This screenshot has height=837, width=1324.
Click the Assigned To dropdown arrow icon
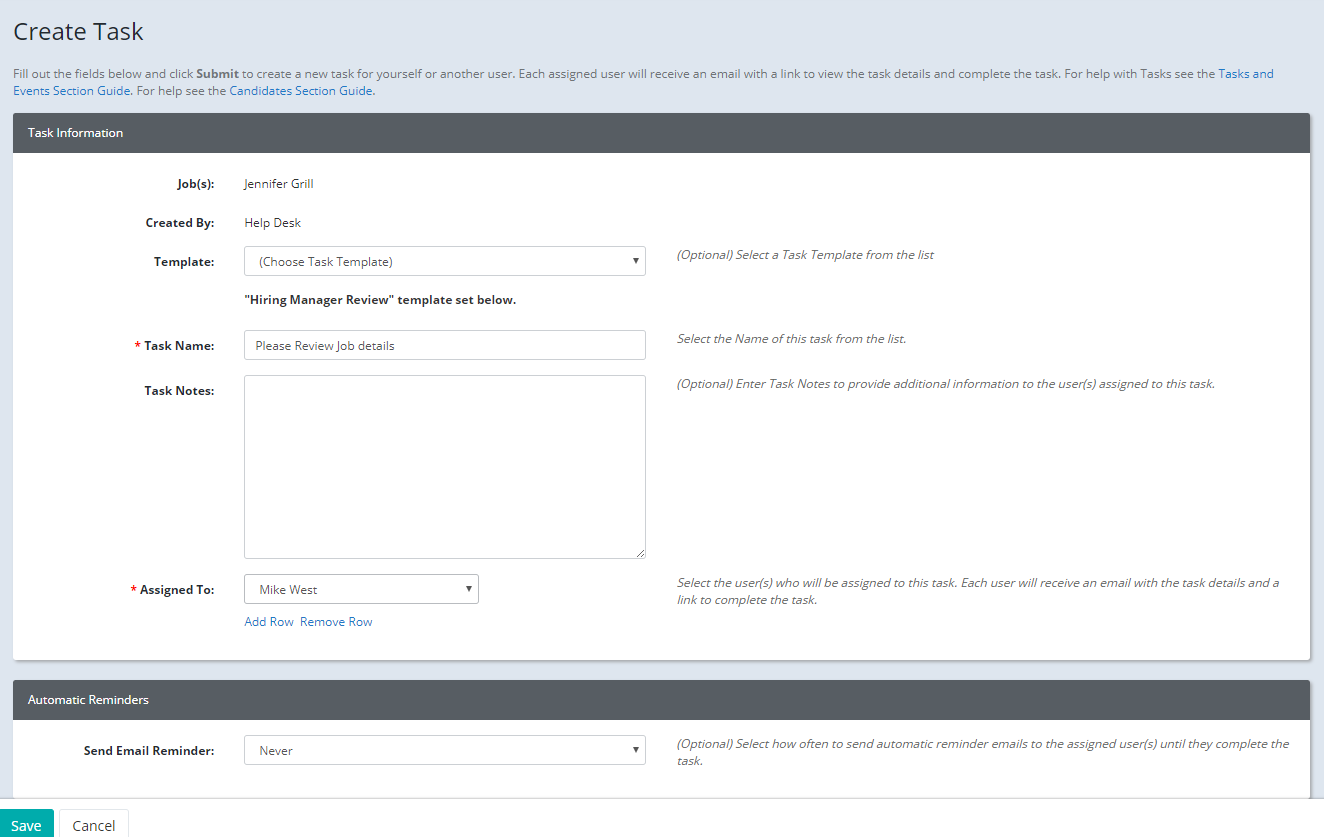(x=468, y=589)
